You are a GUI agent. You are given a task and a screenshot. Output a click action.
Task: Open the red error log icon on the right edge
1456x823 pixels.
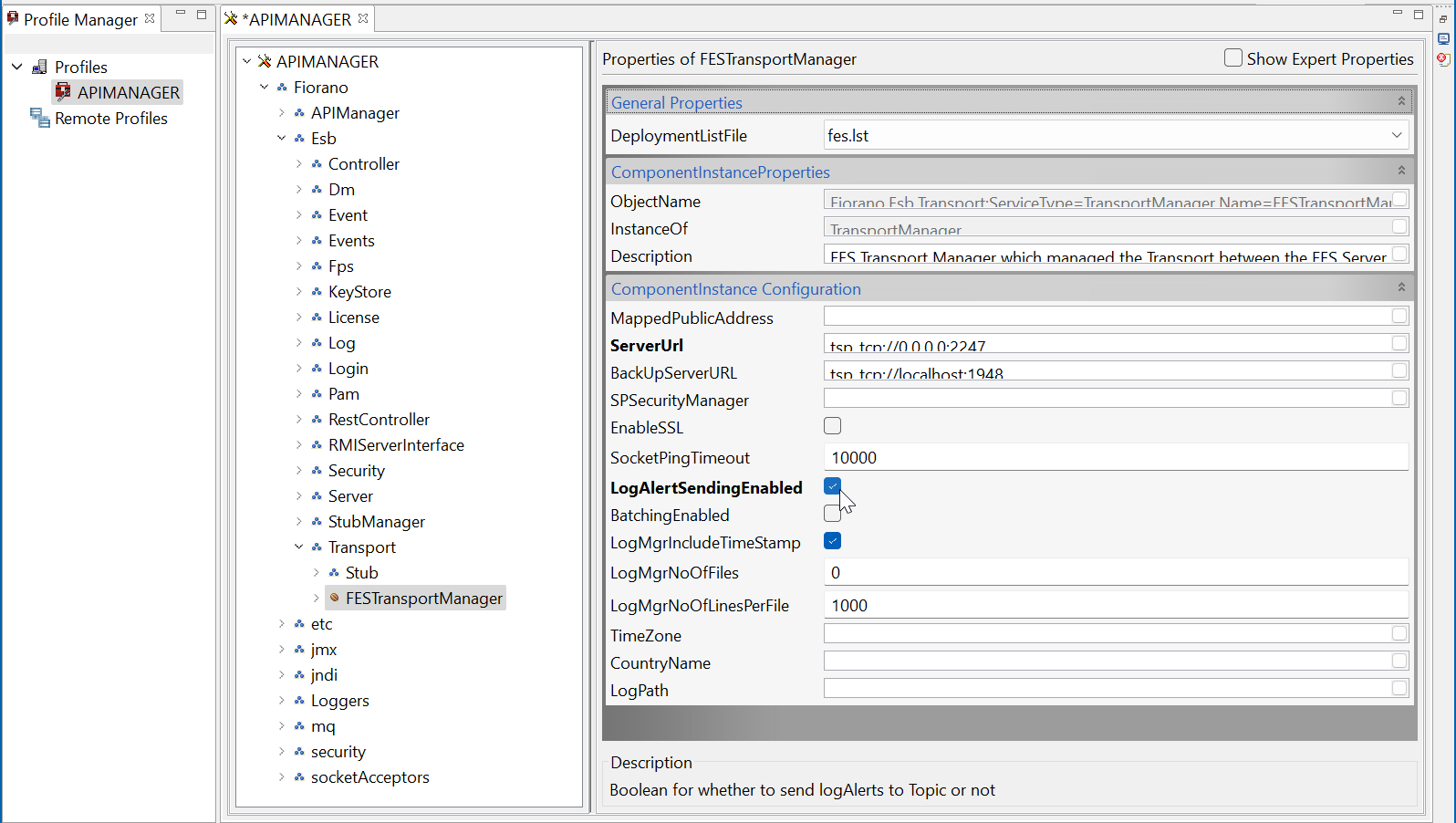pos(1443,59)
